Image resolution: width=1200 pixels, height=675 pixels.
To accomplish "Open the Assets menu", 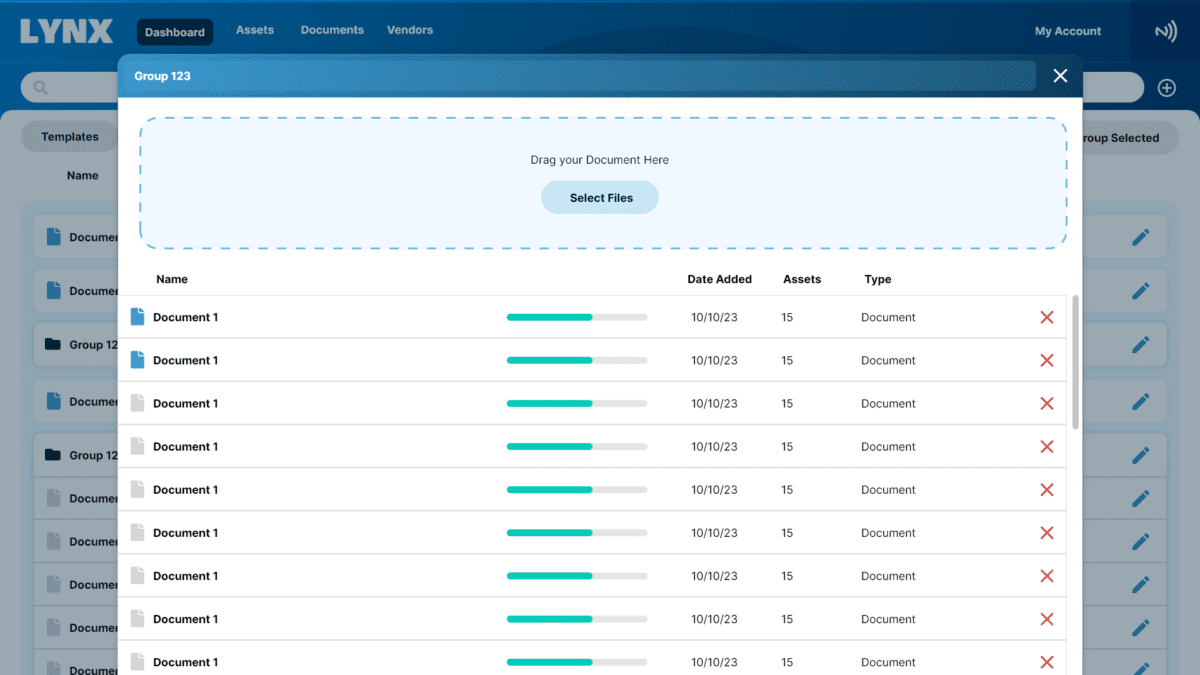I will click(255, 30).
